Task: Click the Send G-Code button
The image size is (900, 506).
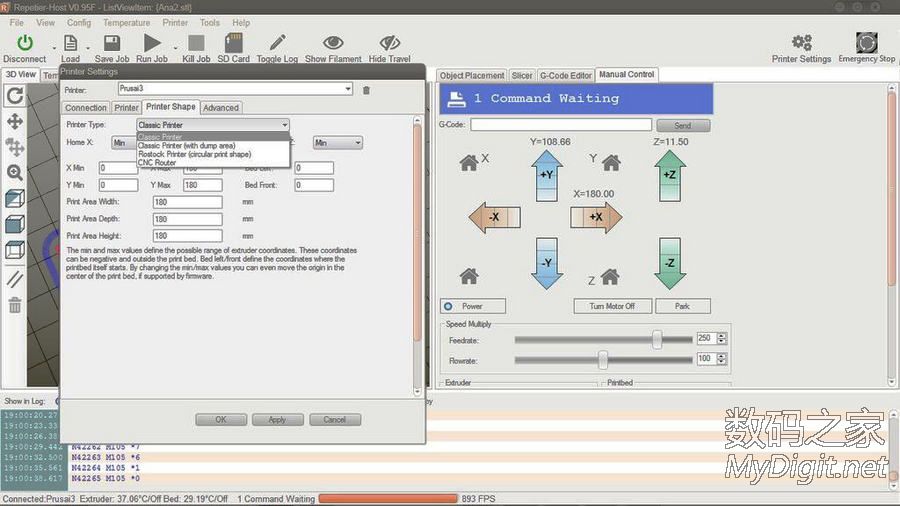Action: click(683, 126)
